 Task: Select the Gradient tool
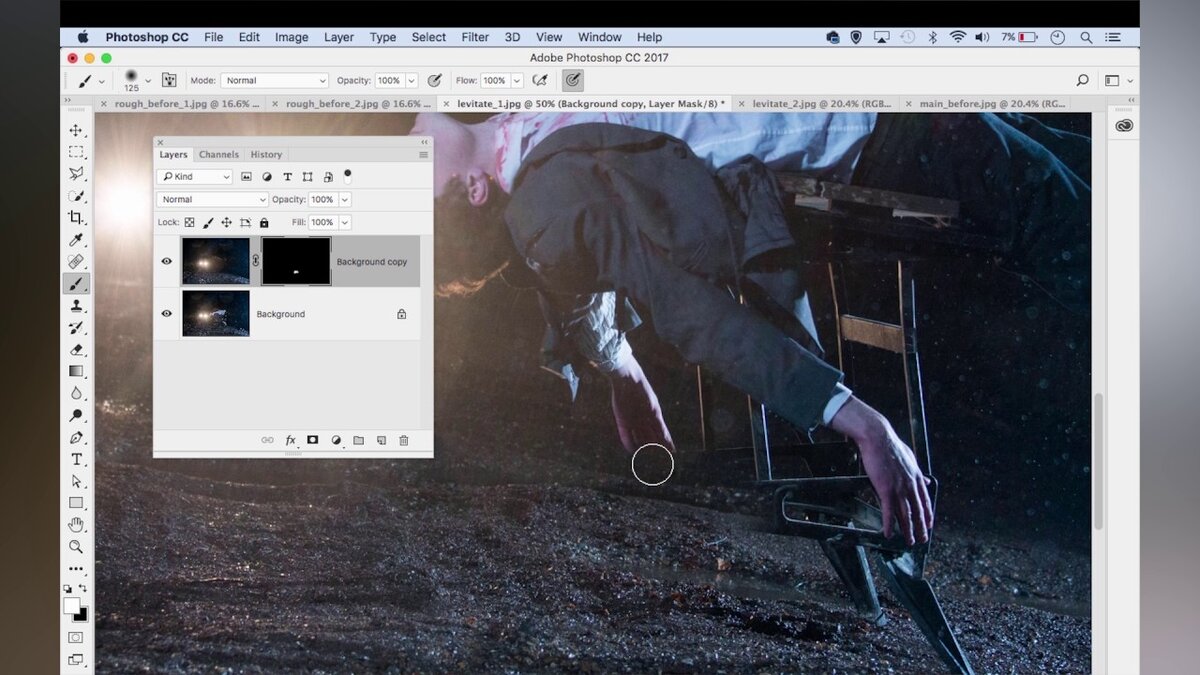pyautogui.click(x=76, y=372)
